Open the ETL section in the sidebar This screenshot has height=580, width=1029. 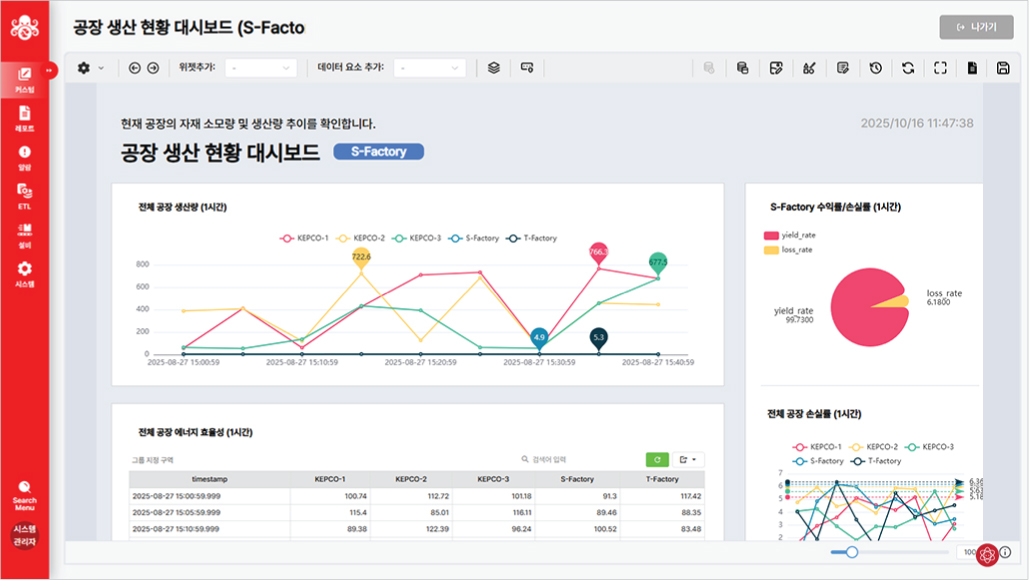click(x=24, y=196)
